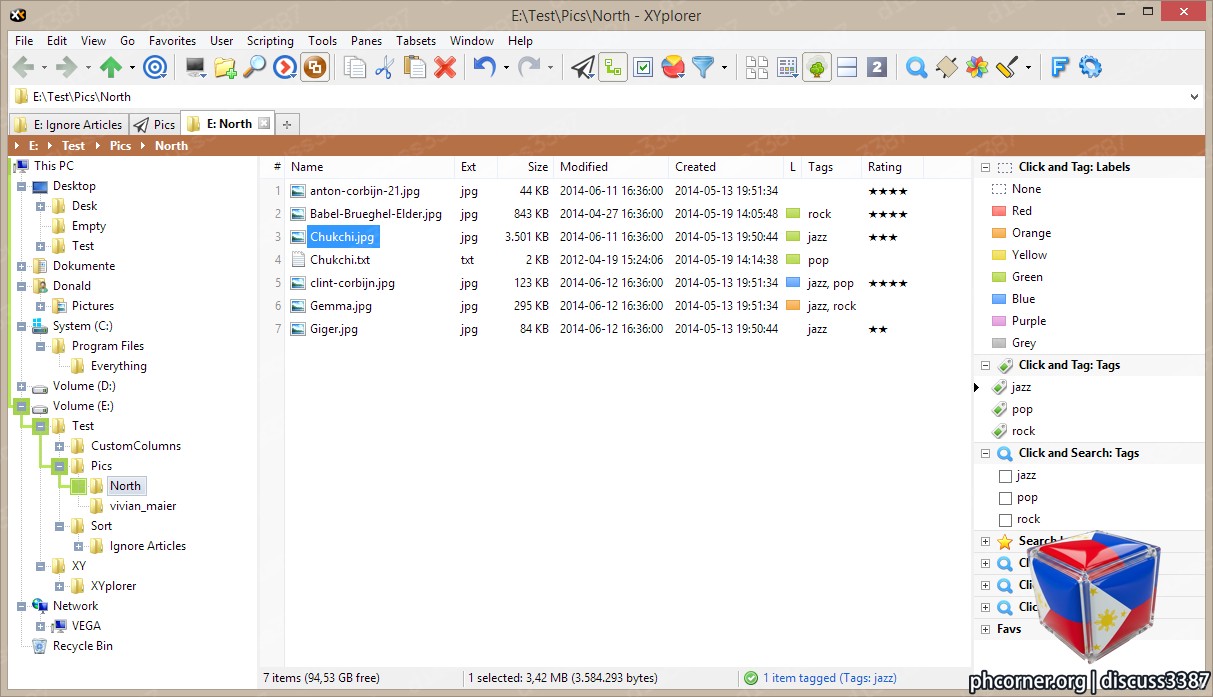
Task: Open the Scripting menu
Action: (270, 41)
